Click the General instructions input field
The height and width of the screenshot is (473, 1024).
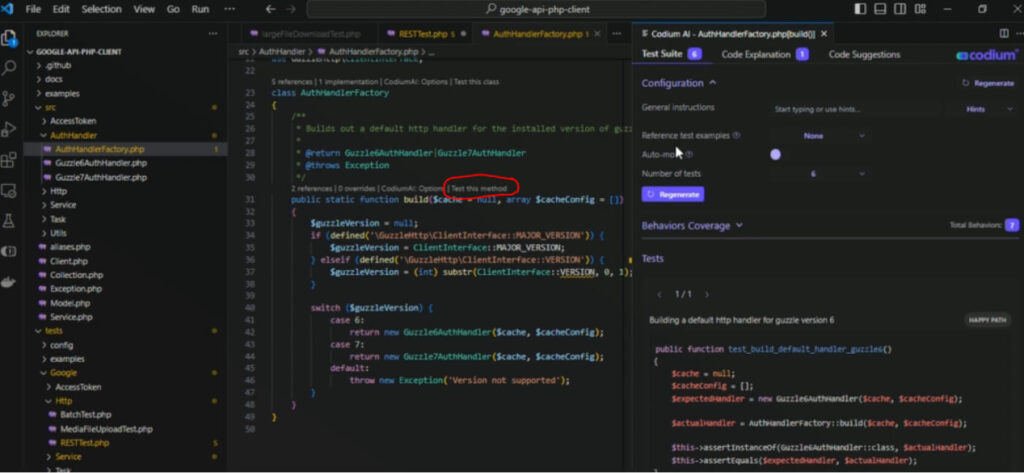856,109
